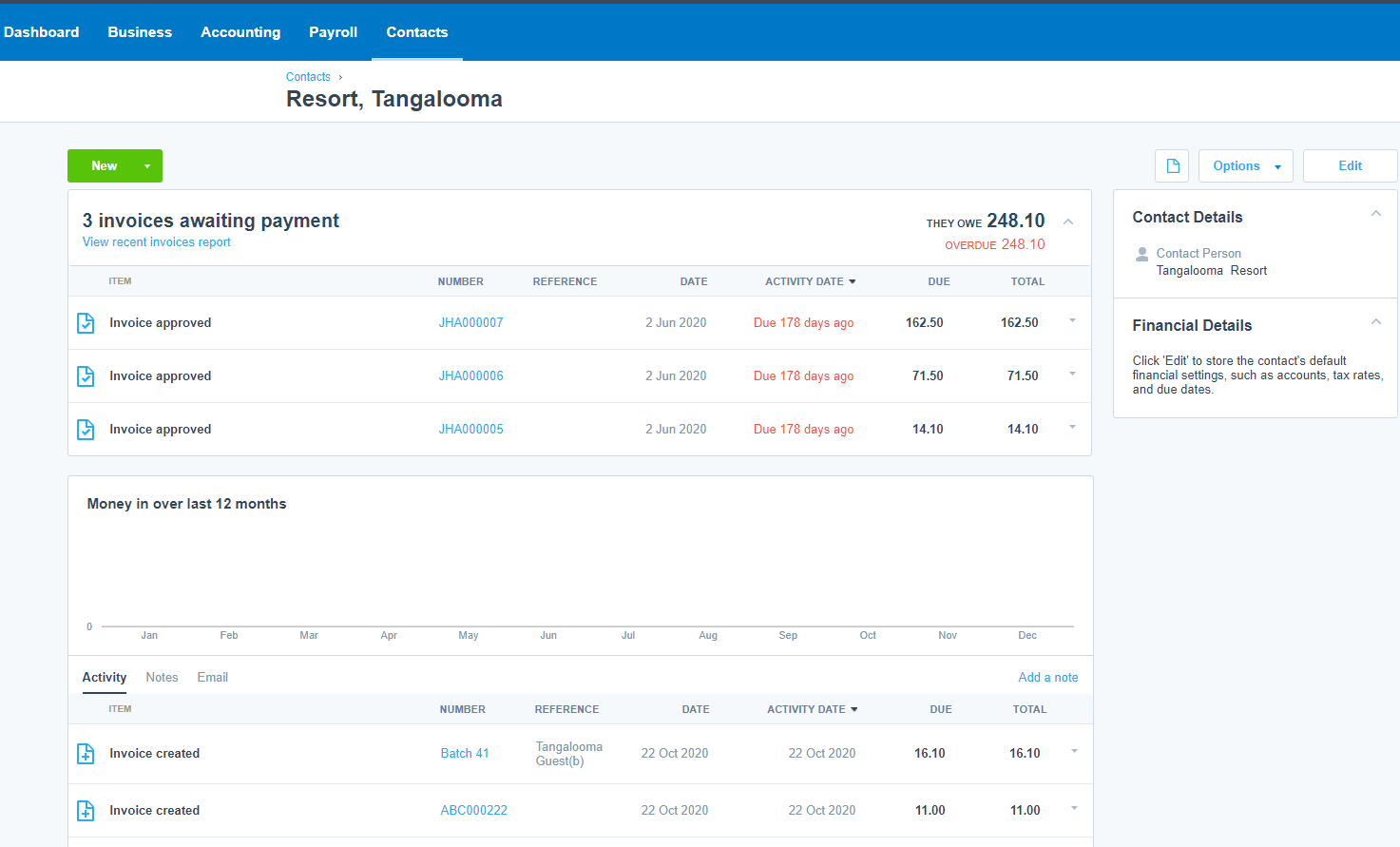1400x847 pixels.
Task: Click the 71.50 total amount for JHA000006
Action: click(x=1023, y=376)
